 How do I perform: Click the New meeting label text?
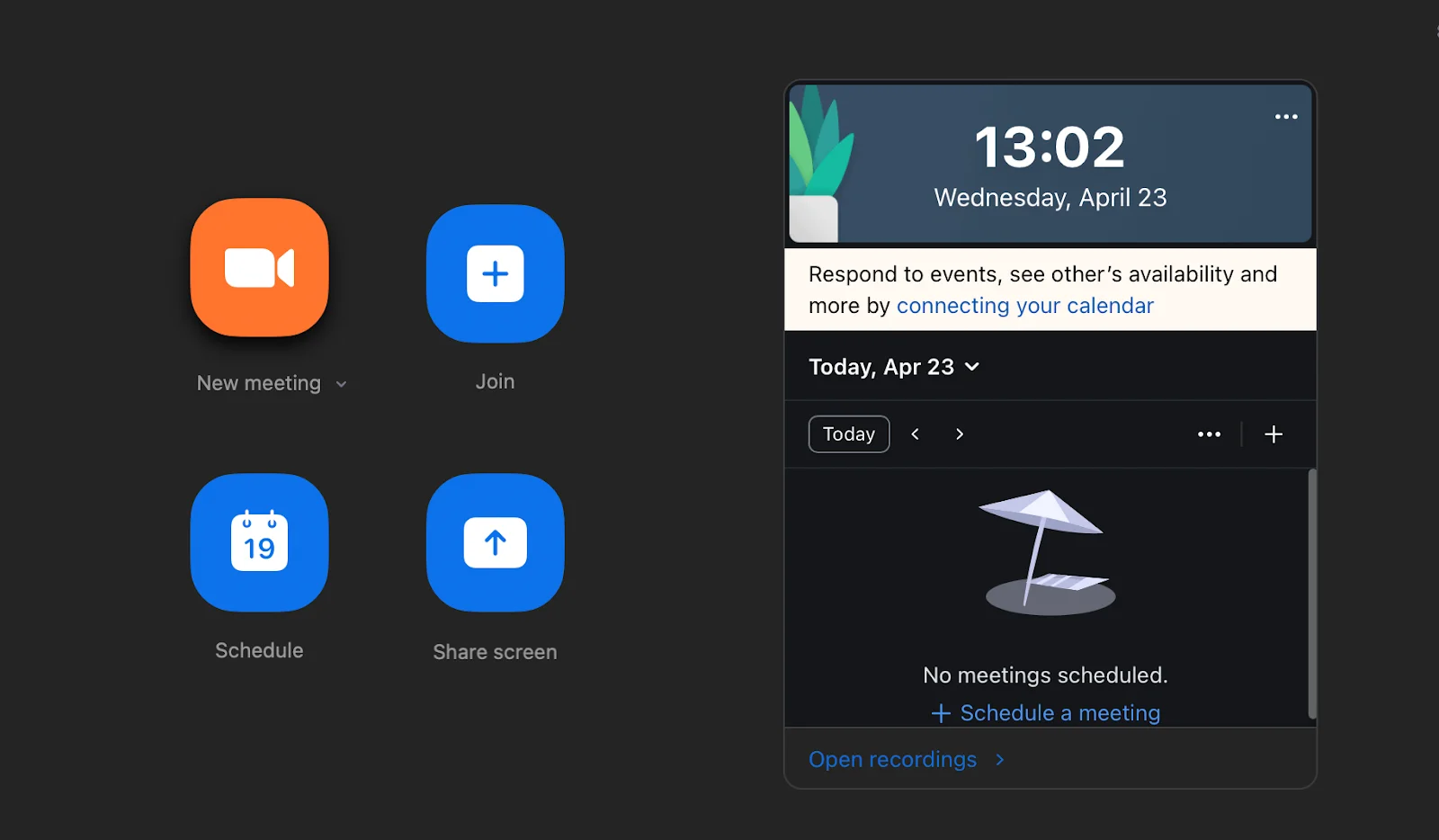259,383
